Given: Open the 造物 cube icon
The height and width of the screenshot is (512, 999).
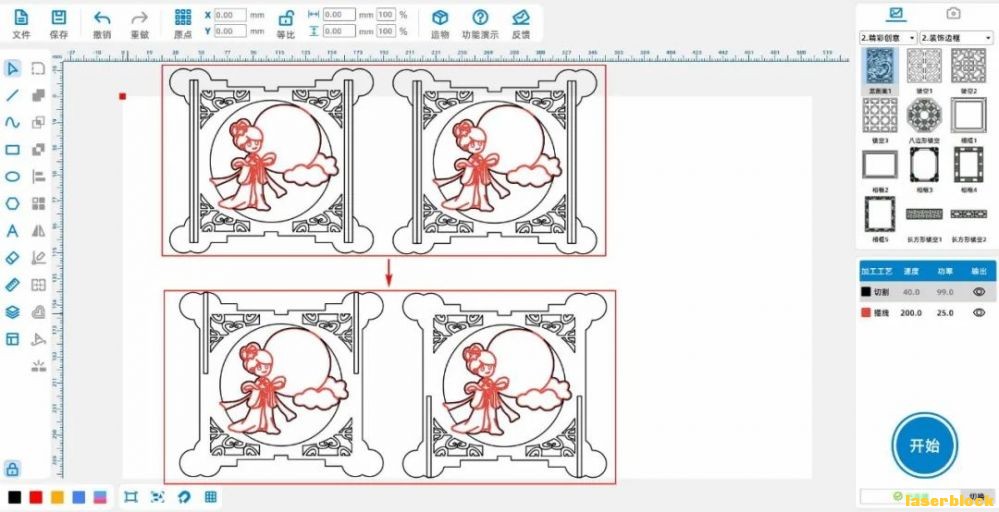Looking at the screenshot, I should coord(440,18).
